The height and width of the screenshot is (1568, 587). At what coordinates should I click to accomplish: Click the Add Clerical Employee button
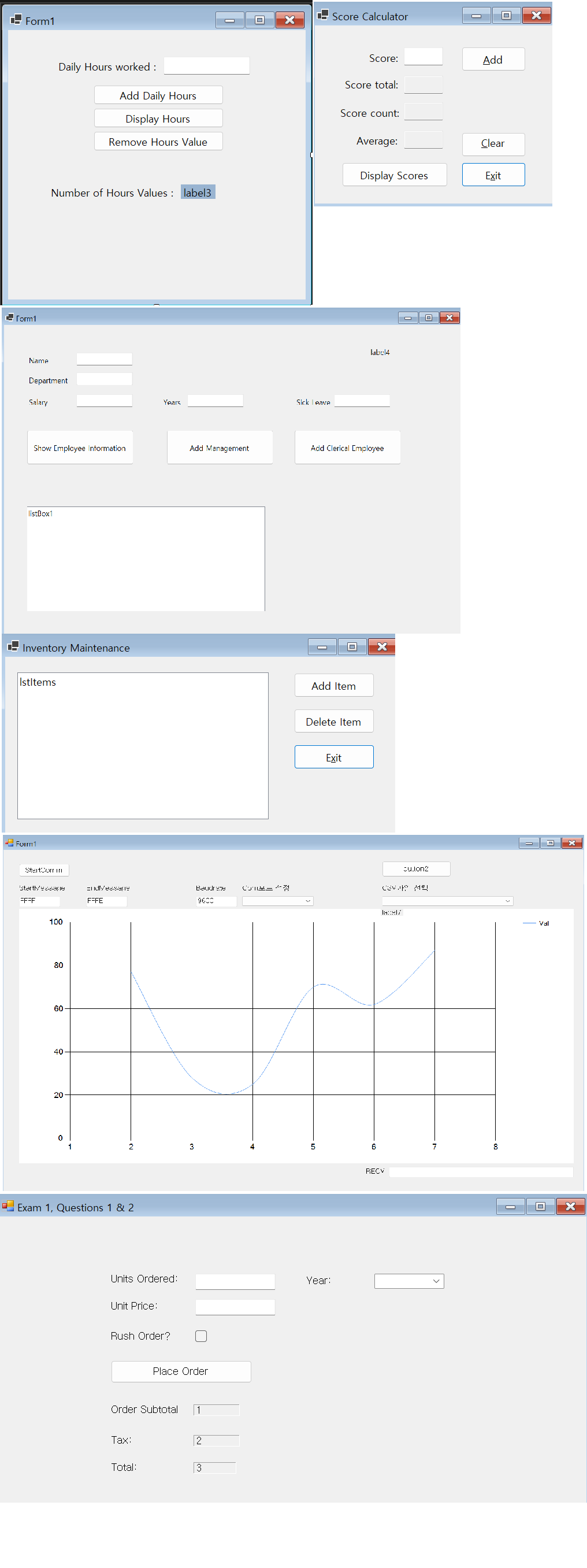click(347, 448)
